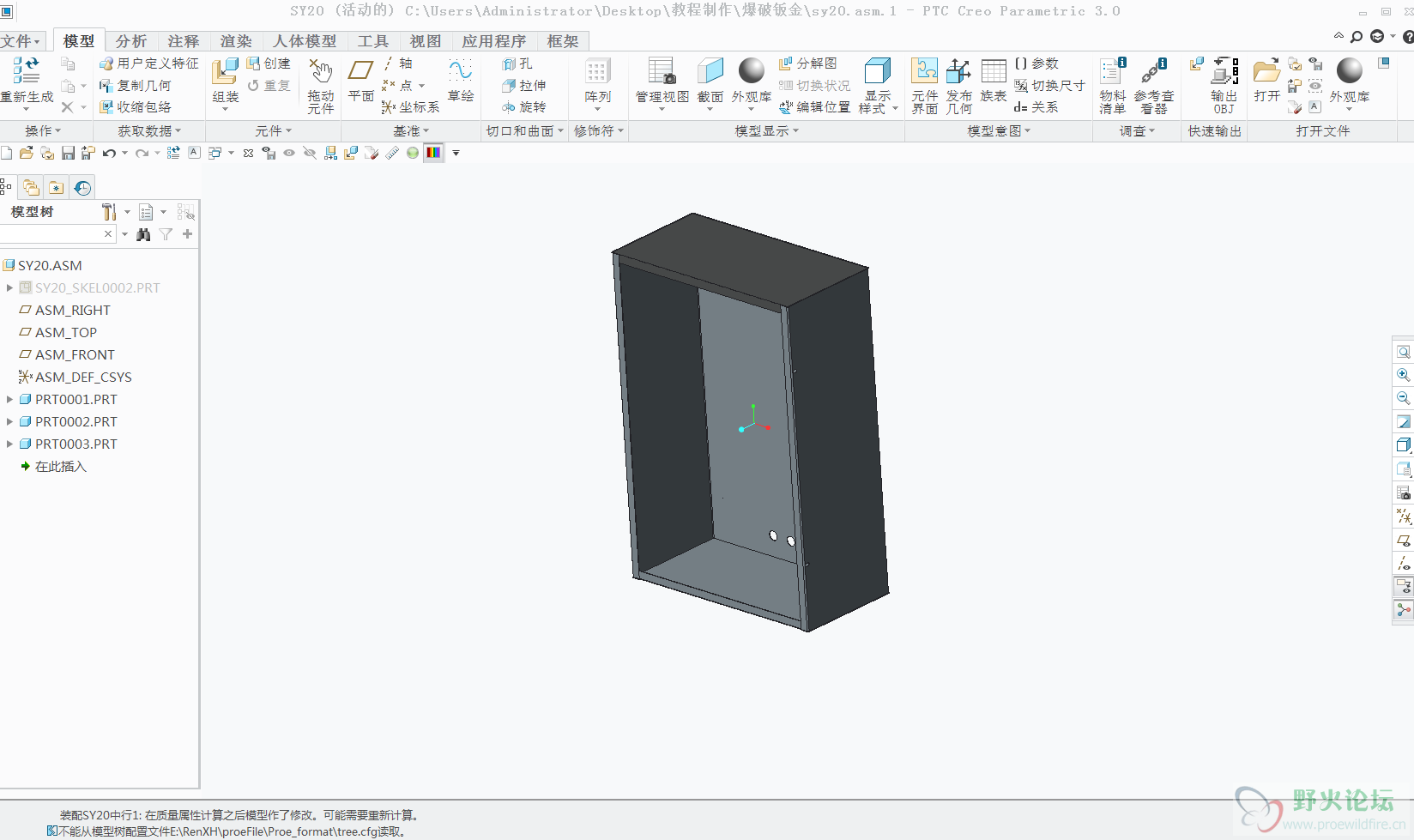The image size is (1414, 840).
Task: Click 输出OBJ export icon
Action: (x=1224, y=71)
